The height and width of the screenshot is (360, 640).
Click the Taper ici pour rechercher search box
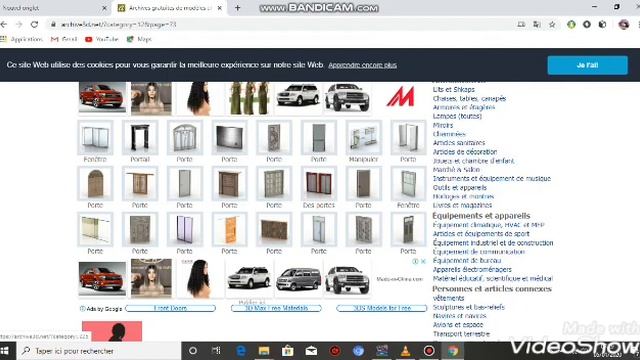click(x=99, y=351)
